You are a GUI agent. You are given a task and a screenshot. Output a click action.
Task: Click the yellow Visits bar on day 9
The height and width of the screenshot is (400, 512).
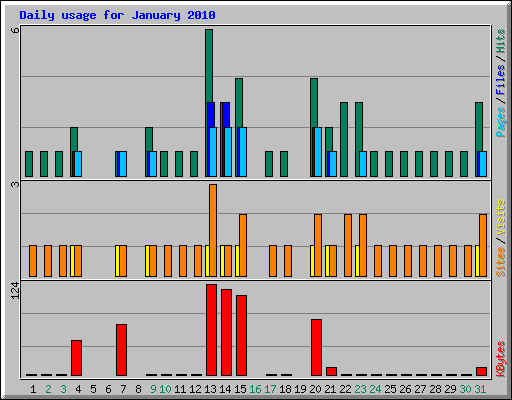[147, 261]
